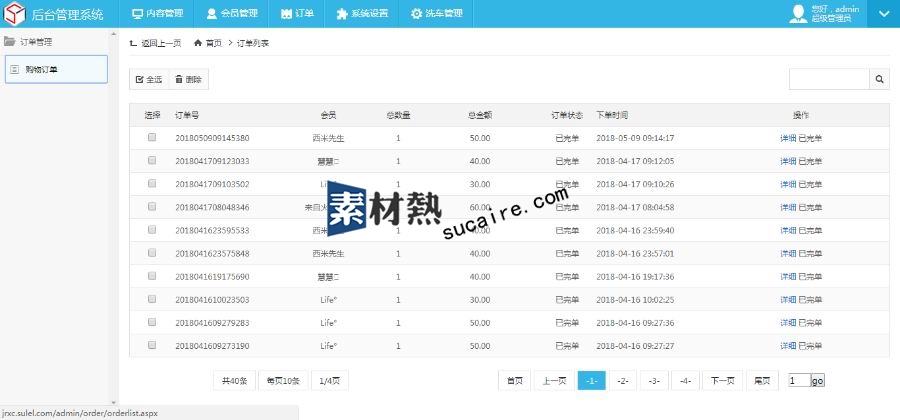Go to the 下一页 next page
Viewport: 900px width, 420px height.
[722, 381]
